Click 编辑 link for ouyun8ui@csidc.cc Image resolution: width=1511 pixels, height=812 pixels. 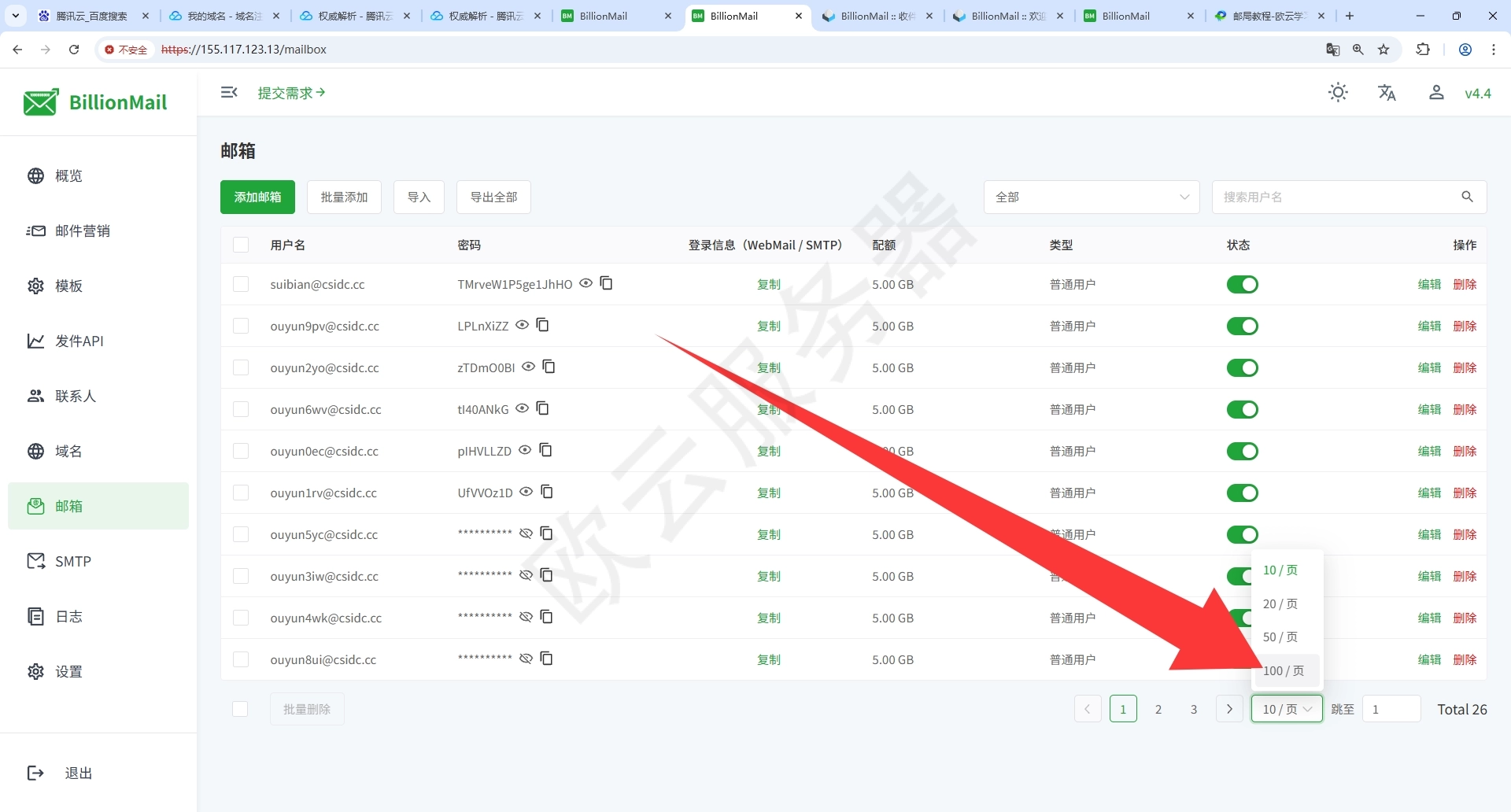(1429, 659)
